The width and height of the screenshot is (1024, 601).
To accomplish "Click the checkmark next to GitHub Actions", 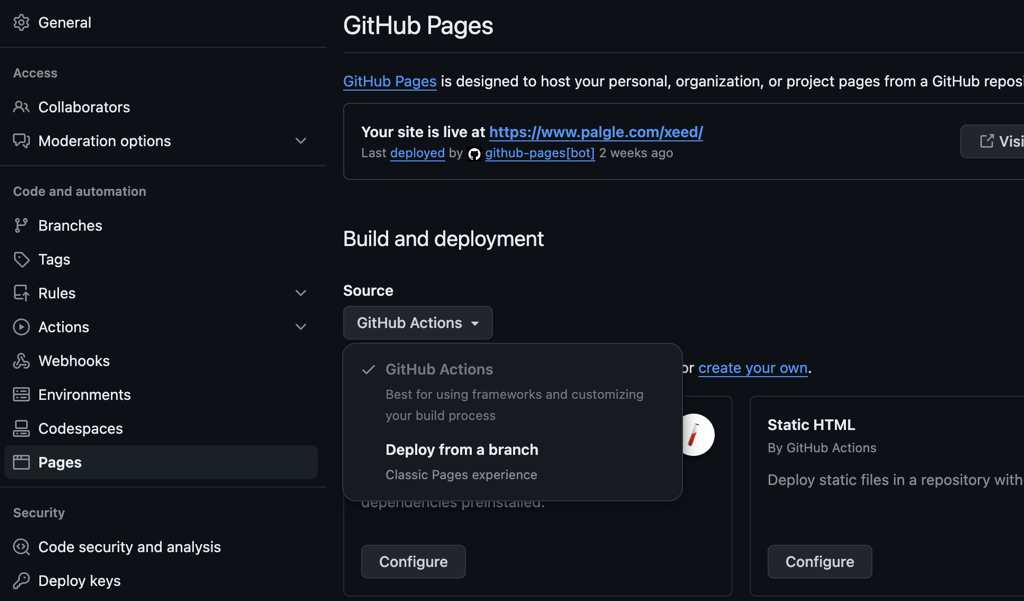I will 368,370.
